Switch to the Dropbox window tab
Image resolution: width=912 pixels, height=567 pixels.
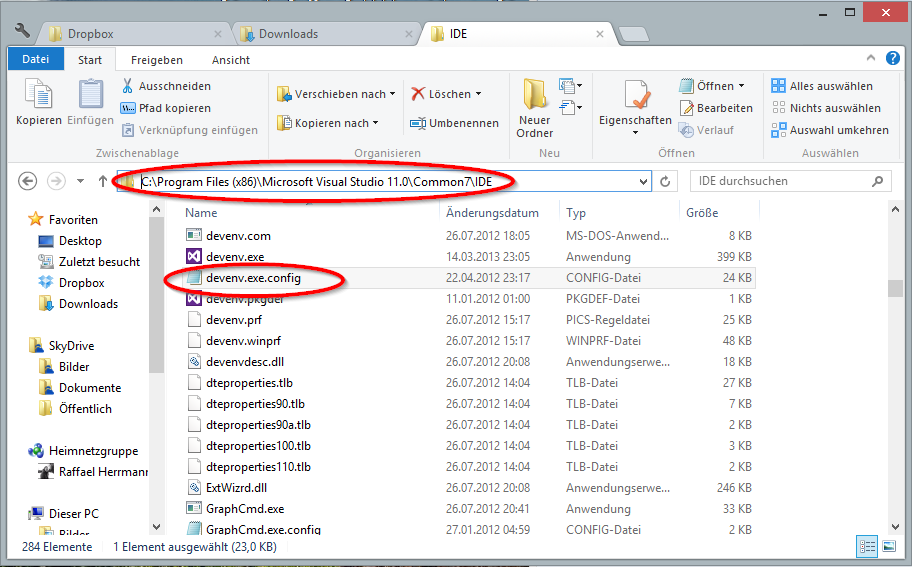[135, 34]
